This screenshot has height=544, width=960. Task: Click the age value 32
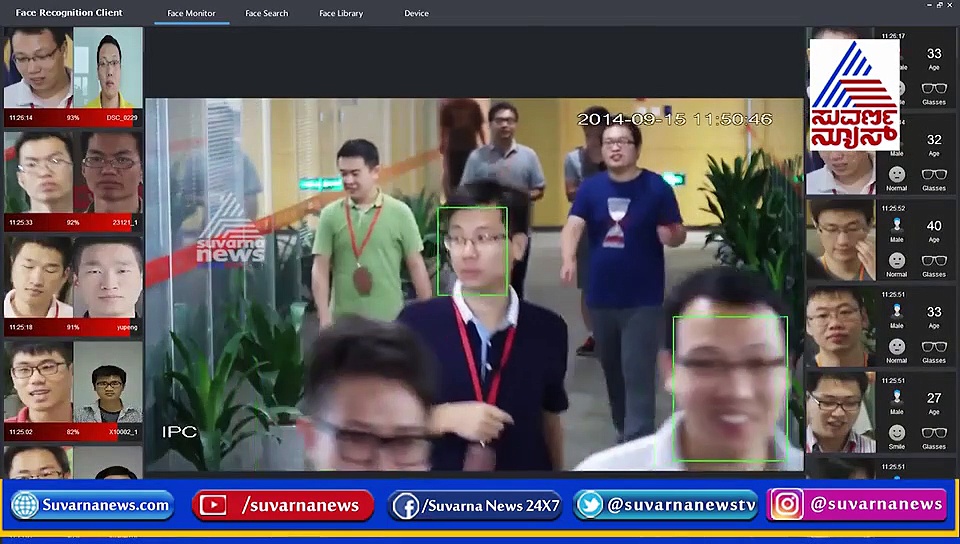point(934,140)
